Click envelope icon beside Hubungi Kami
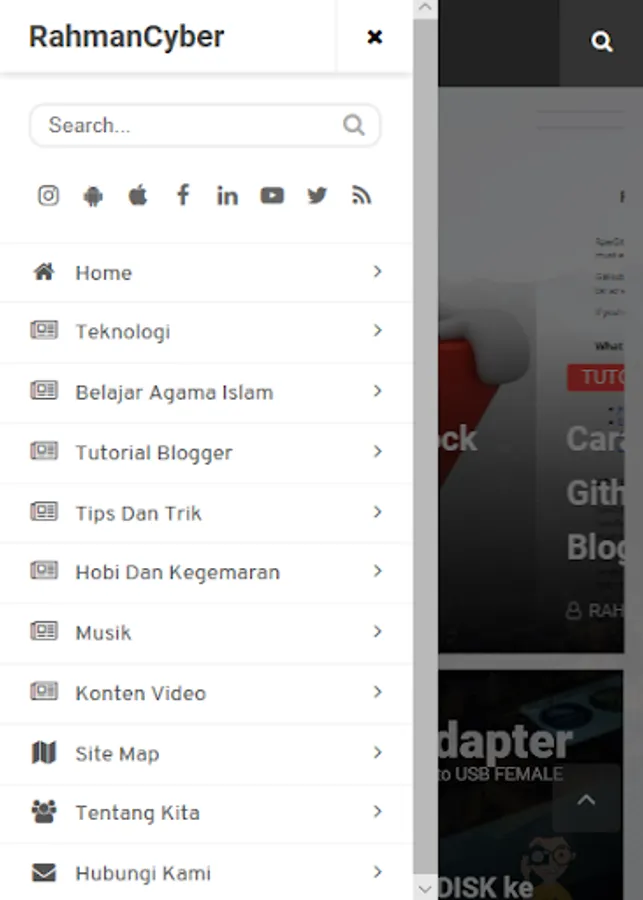643x900 pixels. pyautogui.click(x=44, y=872)
